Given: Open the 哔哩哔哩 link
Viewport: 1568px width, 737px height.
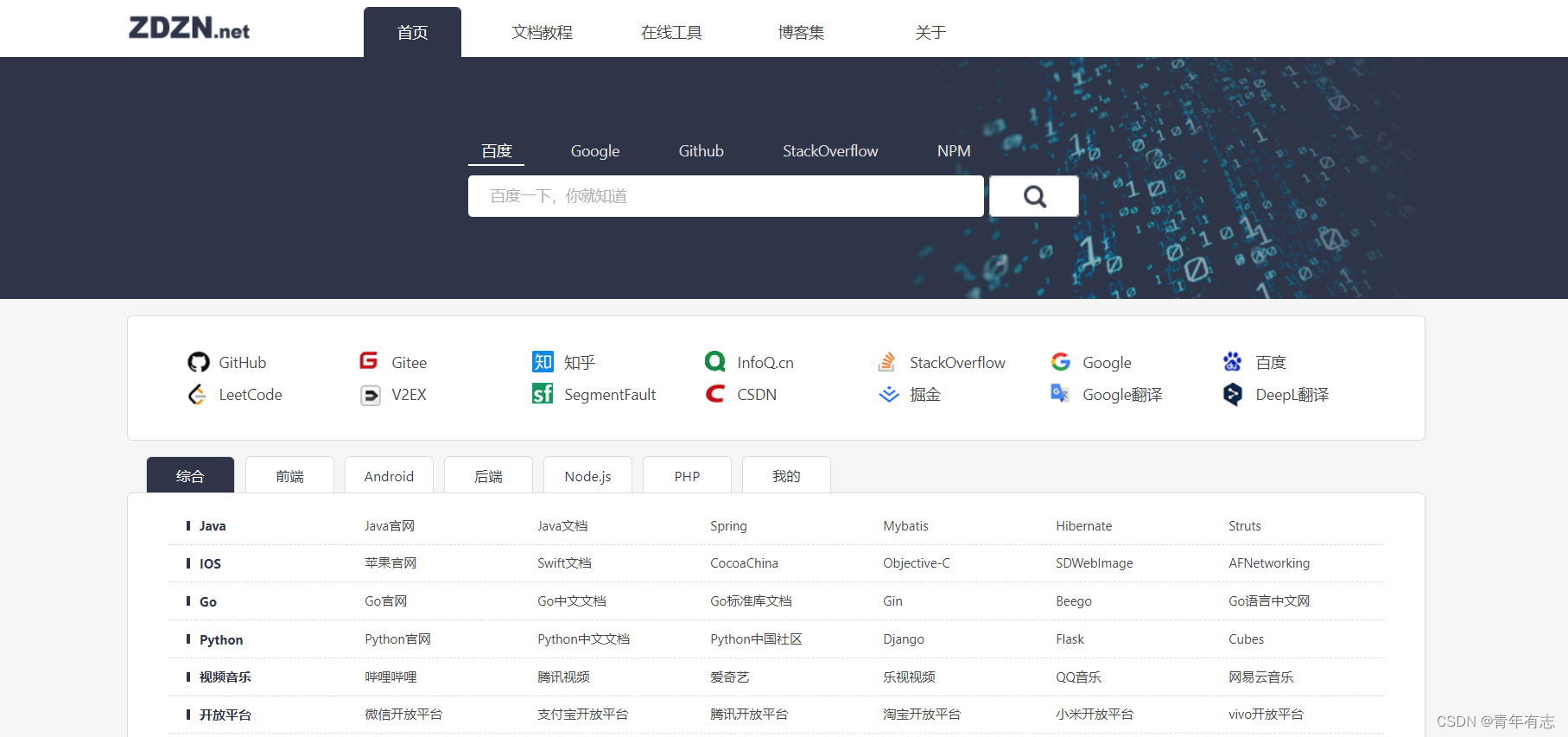Looking at the screenshot, I should (390, 677).
